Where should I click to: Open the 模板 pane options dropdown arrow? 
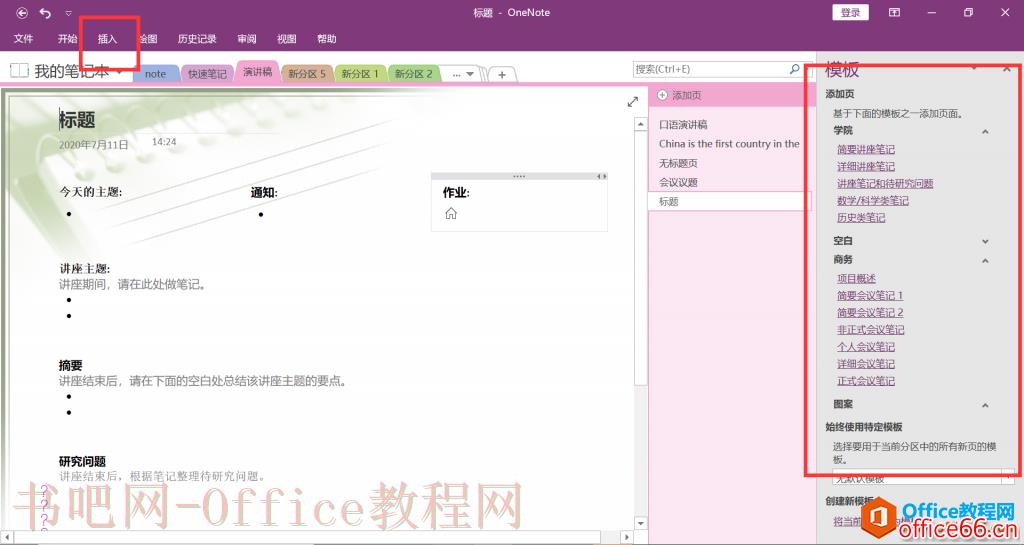point(974,69)
